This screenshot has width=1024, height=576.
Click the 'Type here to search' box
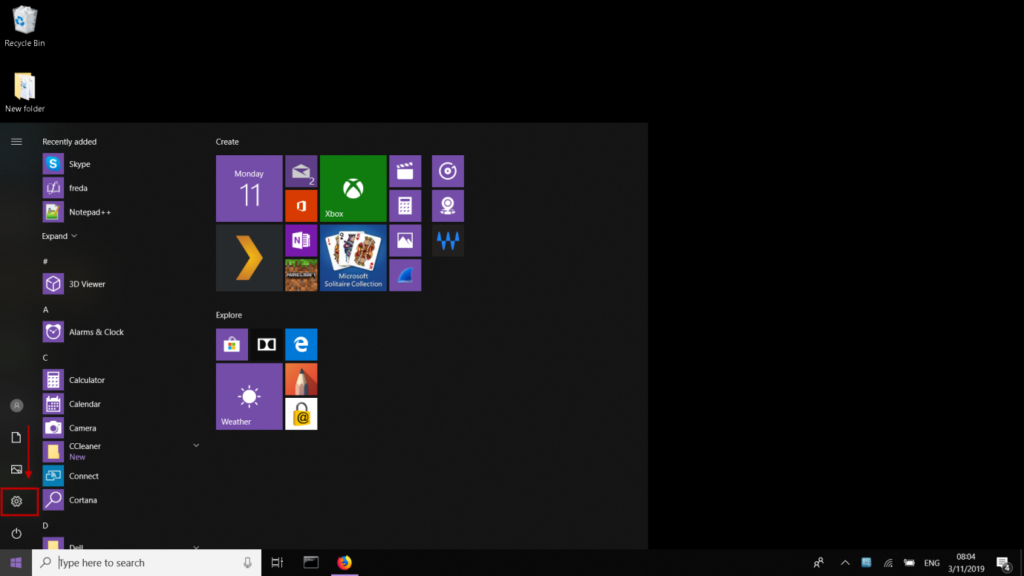146,562
